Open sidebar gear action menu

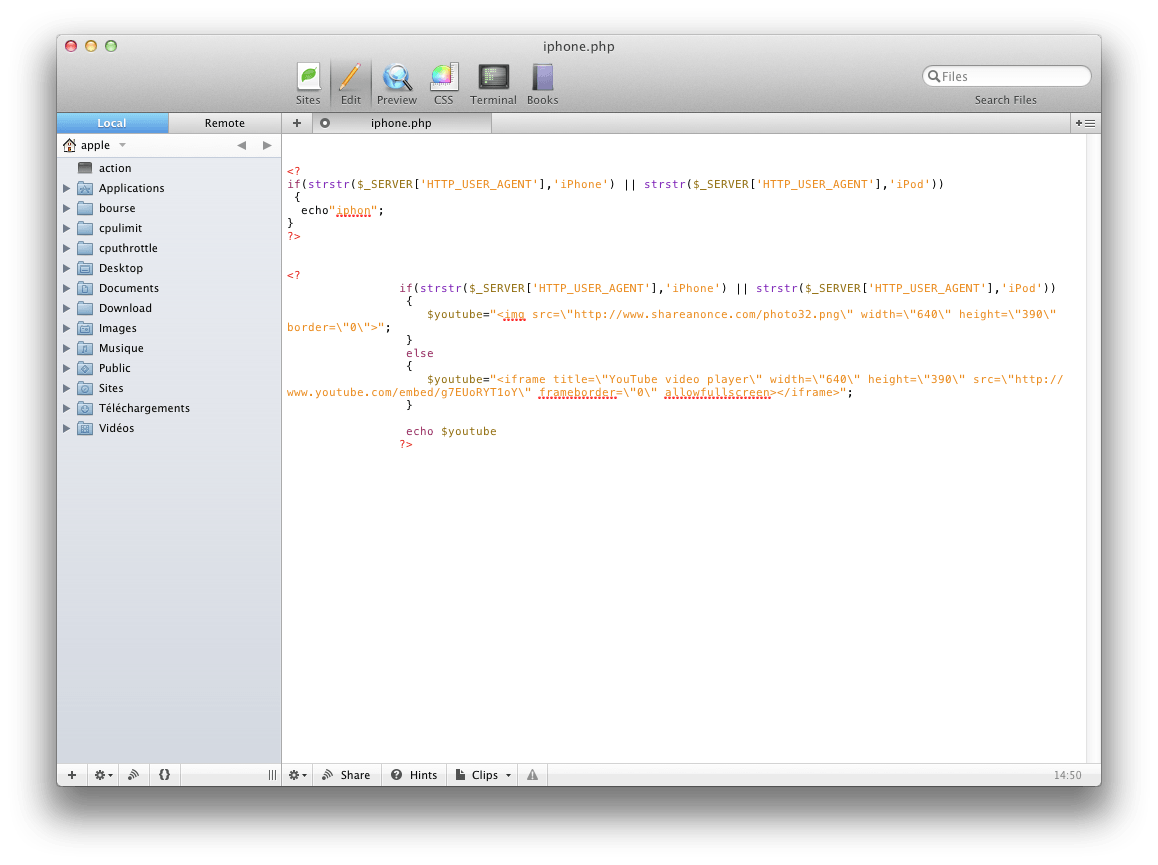[x=103, y=775]
